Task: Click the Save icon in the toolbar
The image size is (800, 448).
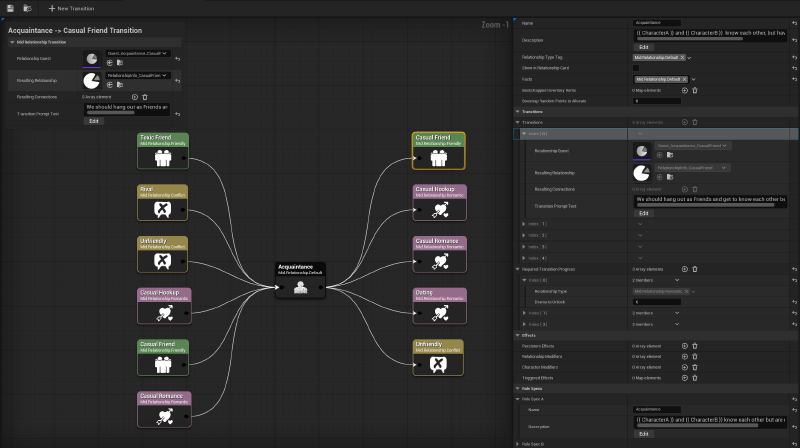Action: (x=10, y=8)
